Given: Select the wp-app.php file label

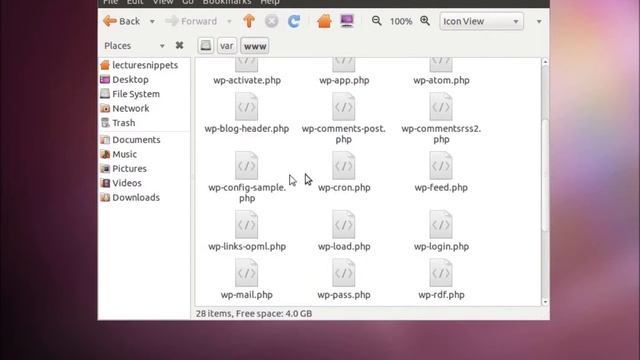Looking at the screenshot, I should coord(344,80).
